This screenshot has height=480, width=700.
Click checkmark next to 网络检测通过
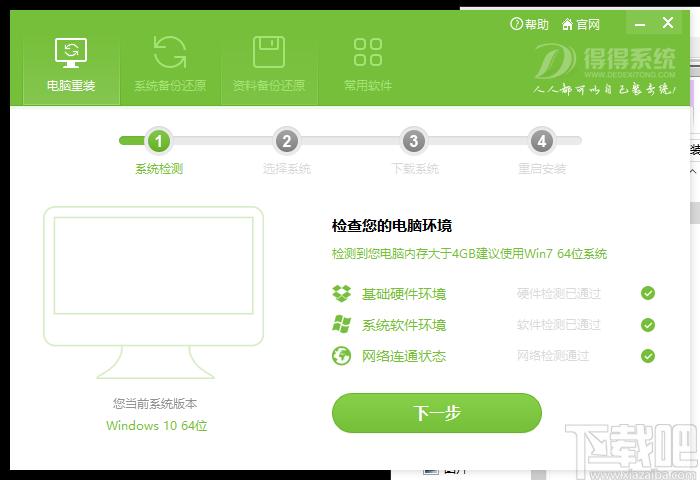tap(648, 356)
